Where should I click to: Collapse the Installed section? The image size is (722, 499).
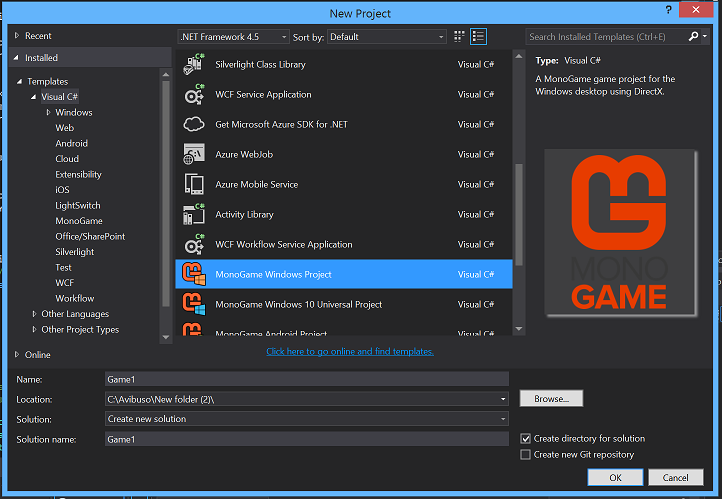(17, 58)
